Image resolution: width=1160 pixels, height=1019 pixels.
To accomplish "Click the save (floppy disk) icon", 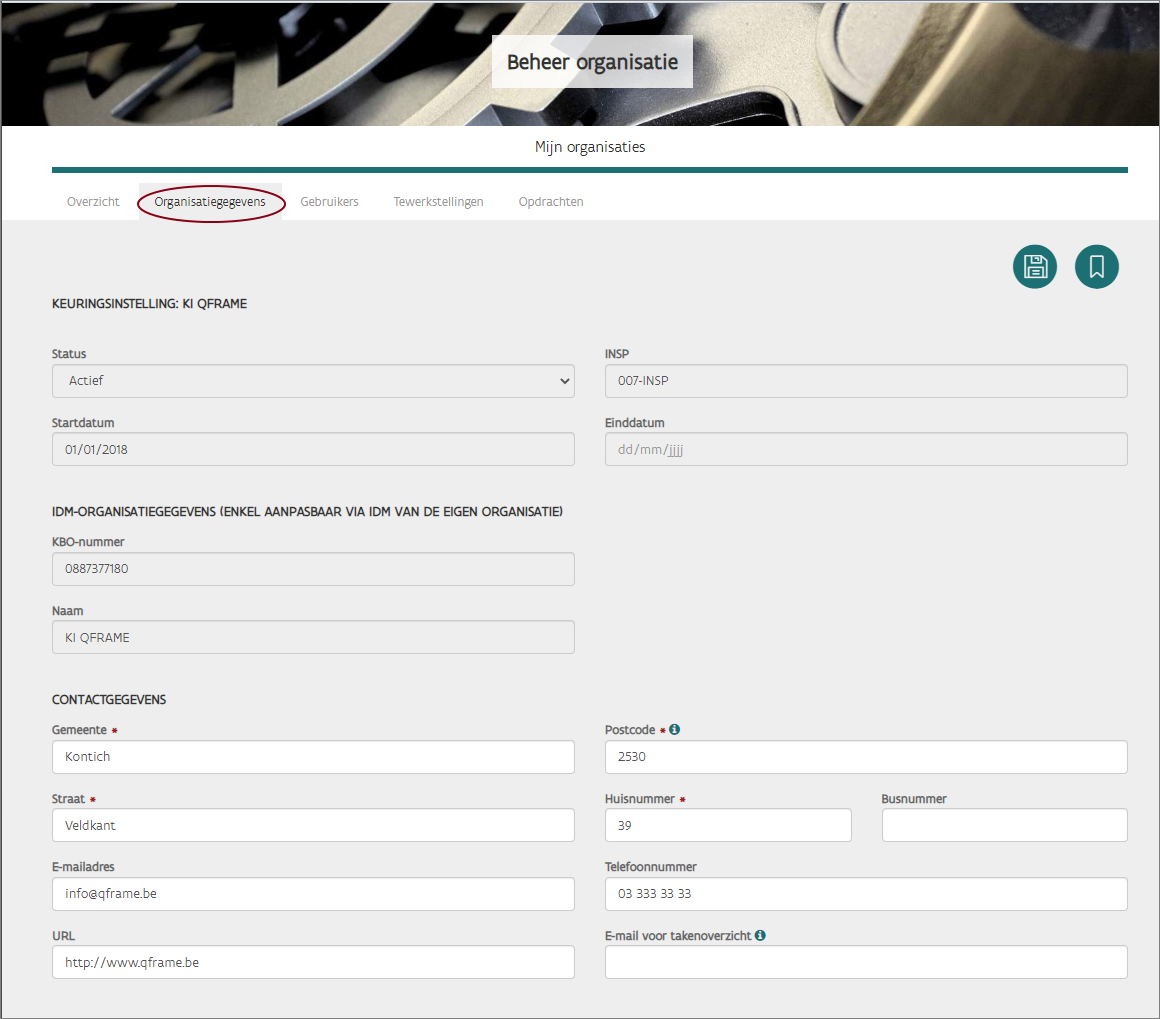I will point(1034,267).
